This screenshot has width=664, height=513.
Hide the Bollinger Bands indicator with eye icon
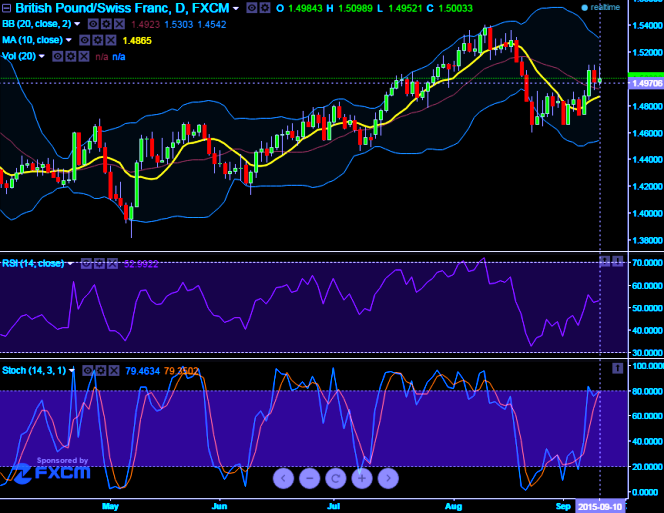(93, 24)
